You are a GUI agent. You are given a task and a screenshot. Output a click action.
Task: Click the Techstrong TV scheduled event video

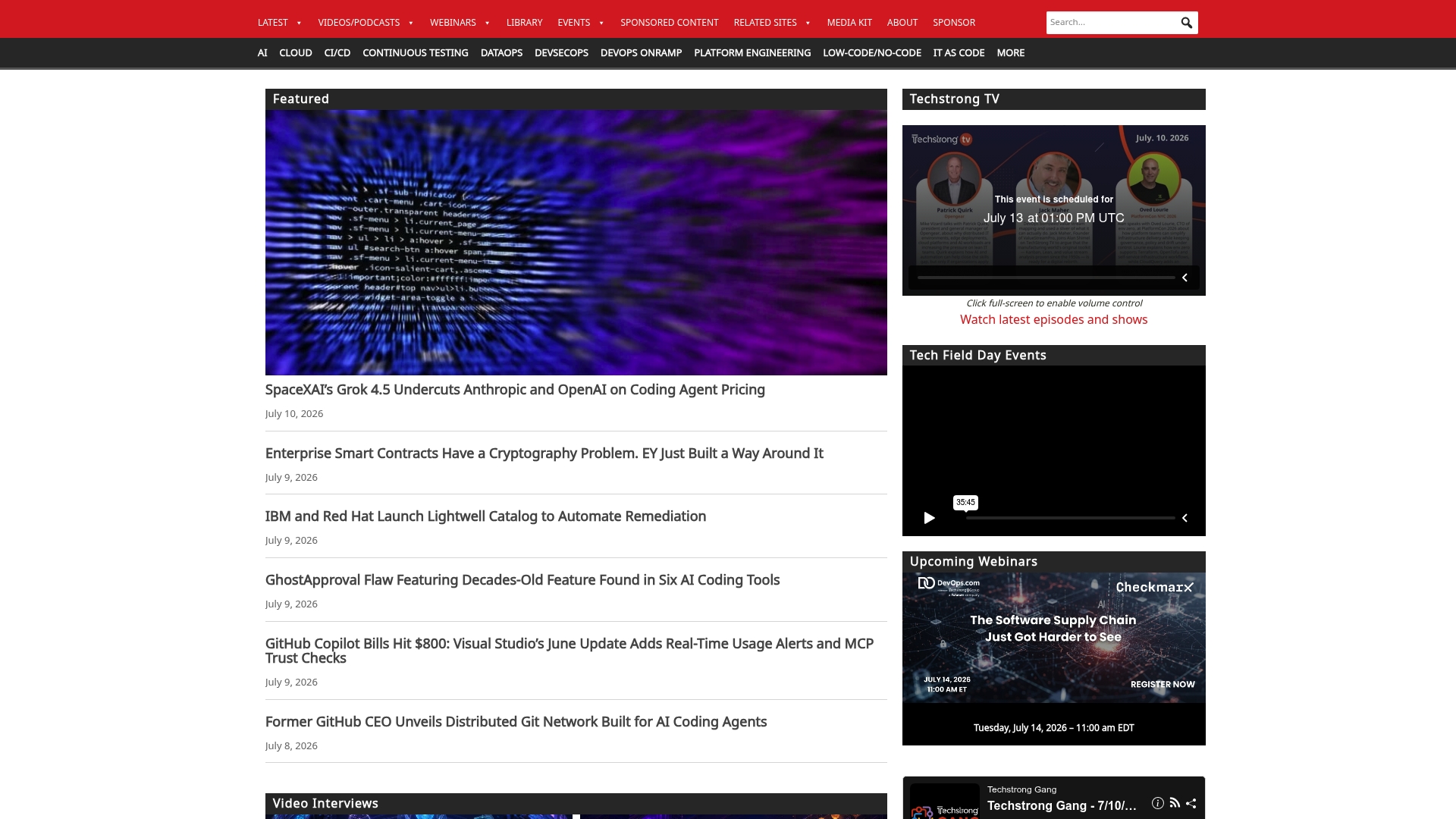(x=1054, y=210)
